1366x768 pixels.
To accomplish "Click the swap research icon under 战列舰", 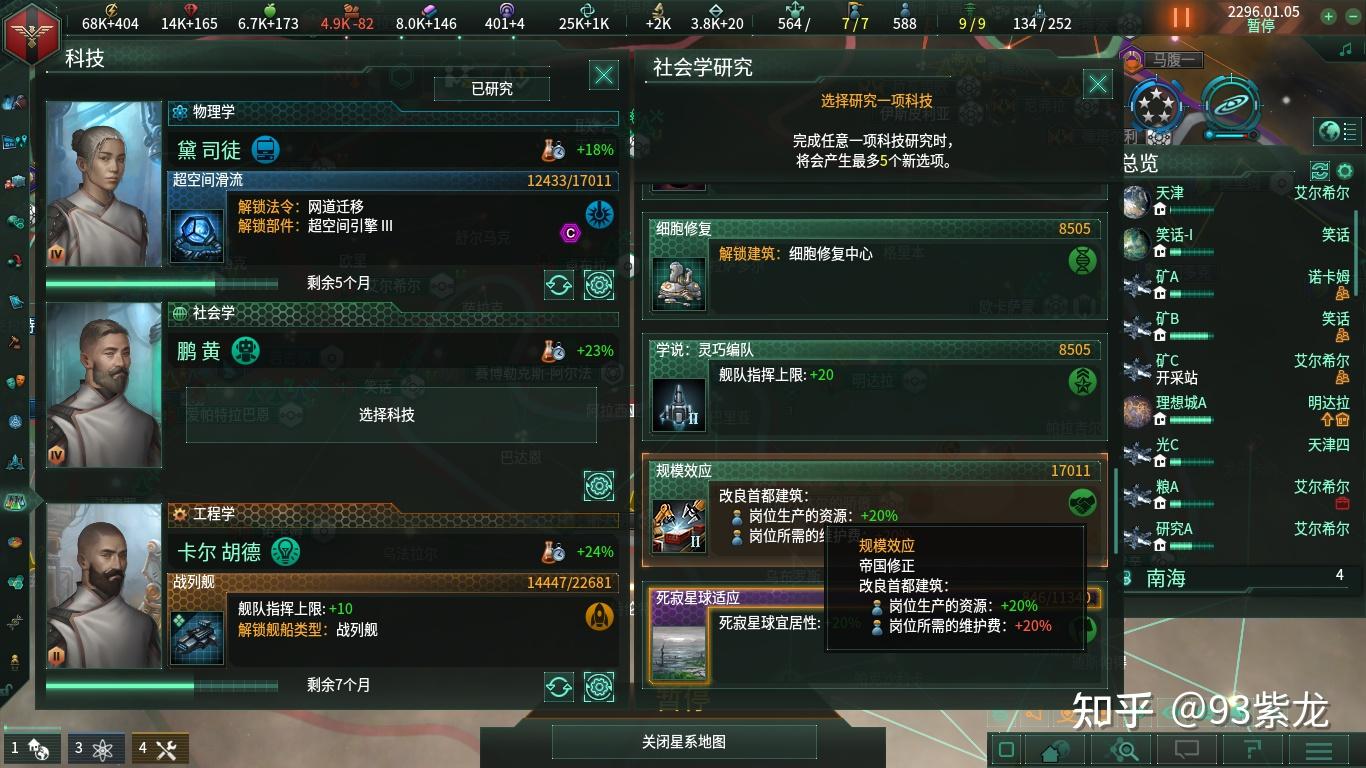I will point(559,687).
